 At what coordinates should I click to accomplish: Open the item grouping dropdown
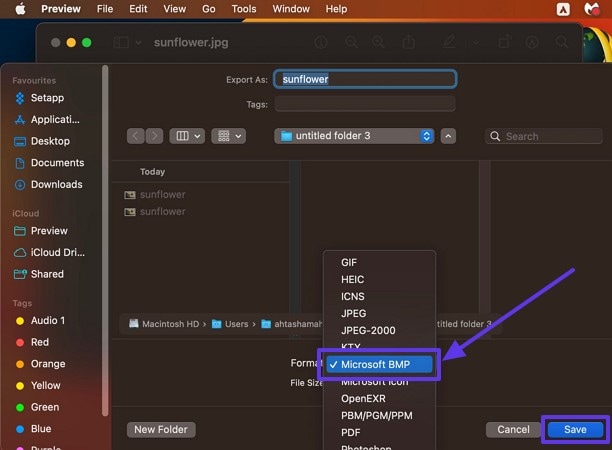pyautogui.click(x=229, y=136)
